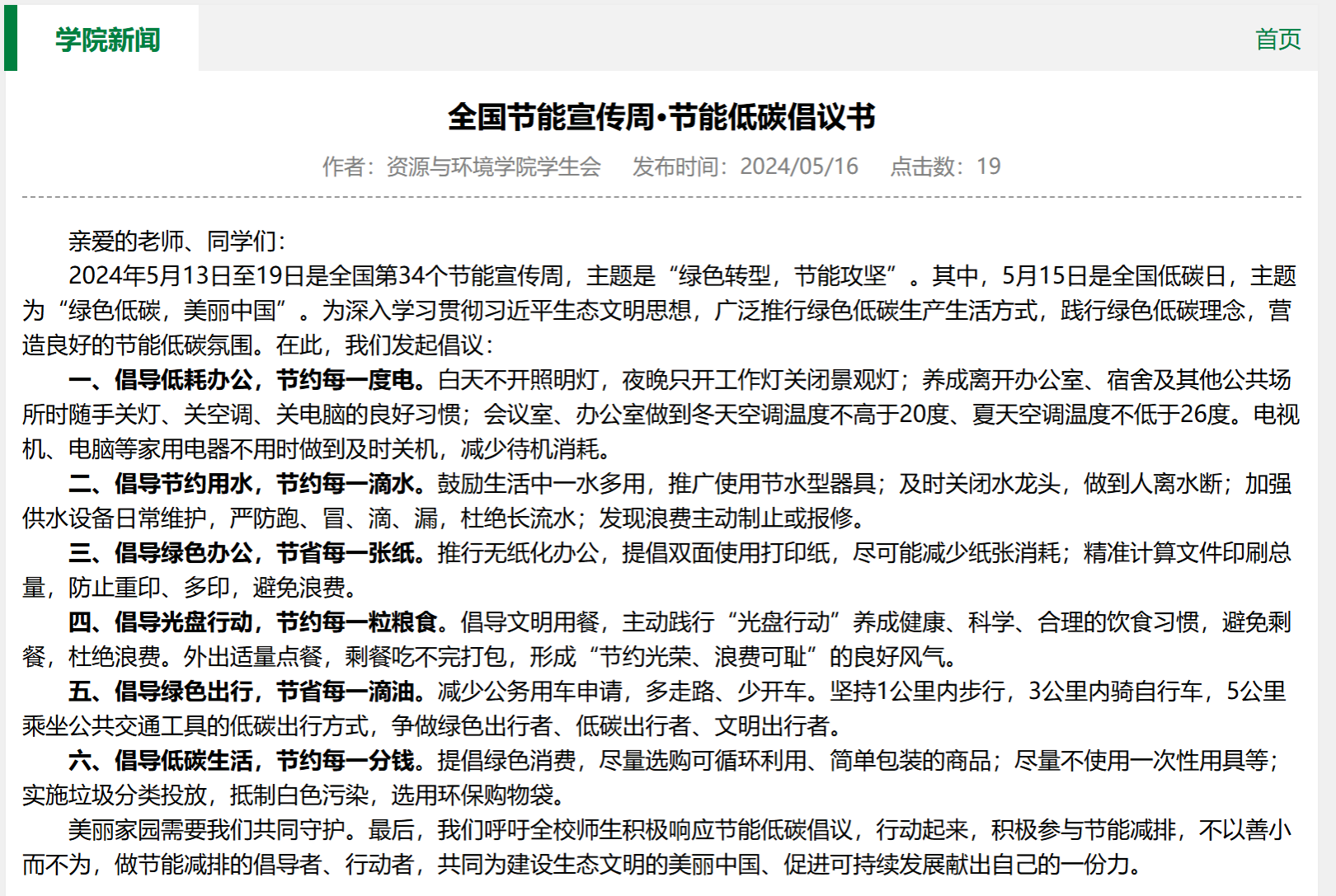The width and height of the screenshot is (1336, 896).
Task: Click the bold heading 一、倡导低耗办公
Action: point(160,380)
